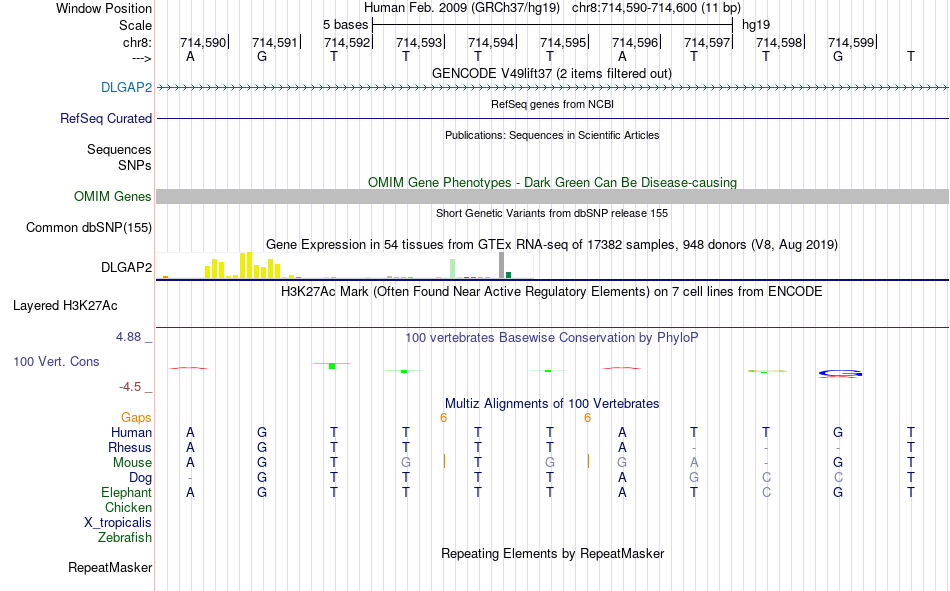950x591 pixels.
Task: Click the 4.88 PhyloP upper scale value
Action: pyautogui.click(x=128, y=336)
